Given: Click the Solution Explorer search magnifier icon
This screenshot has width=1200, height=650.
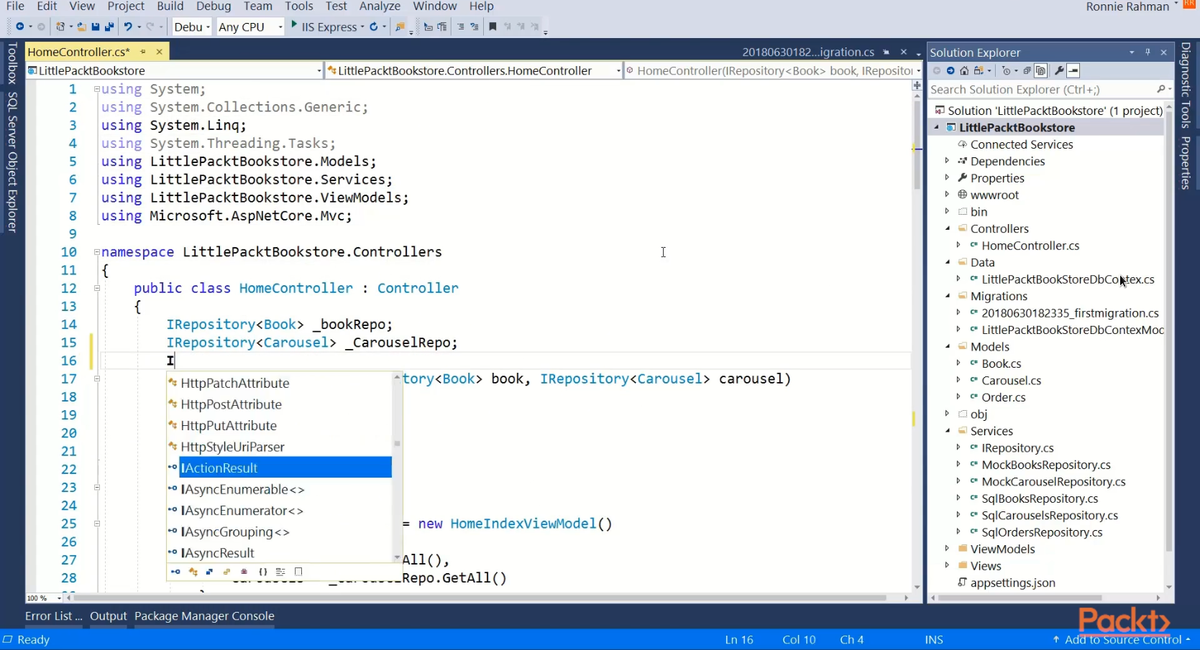Looking at the screenshot, I should 1162,89.
